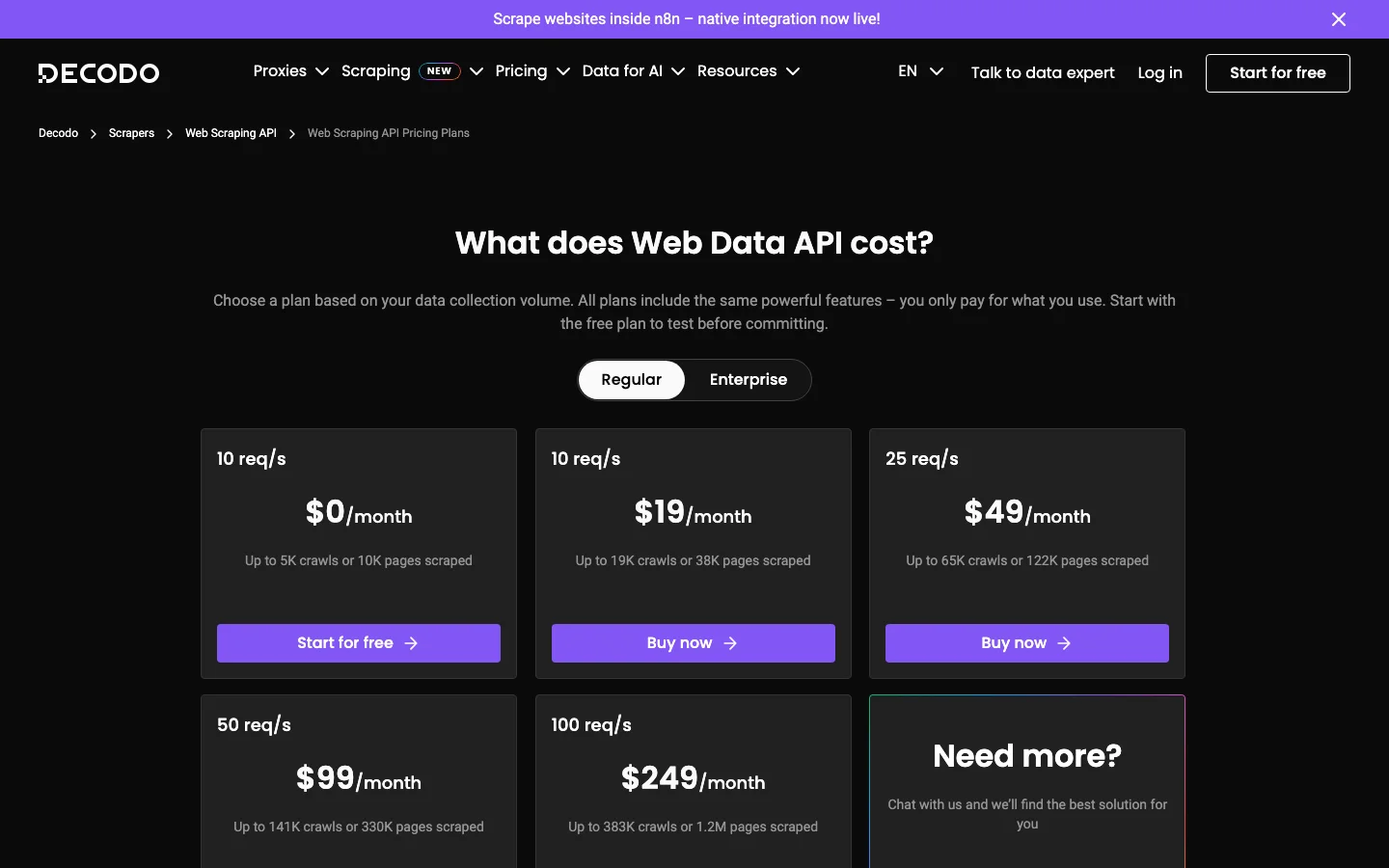Open the Scraping menu

[x=376, y=71]
